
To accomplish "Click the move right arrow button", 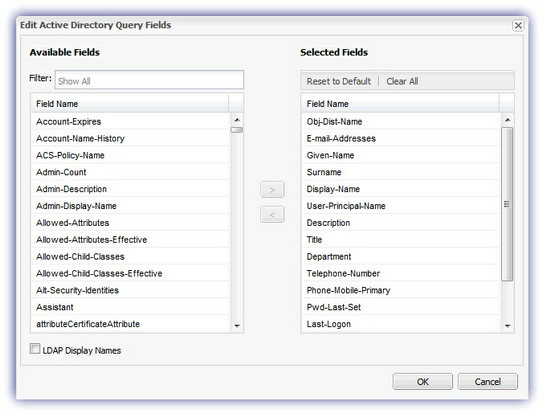I will 272,190.
